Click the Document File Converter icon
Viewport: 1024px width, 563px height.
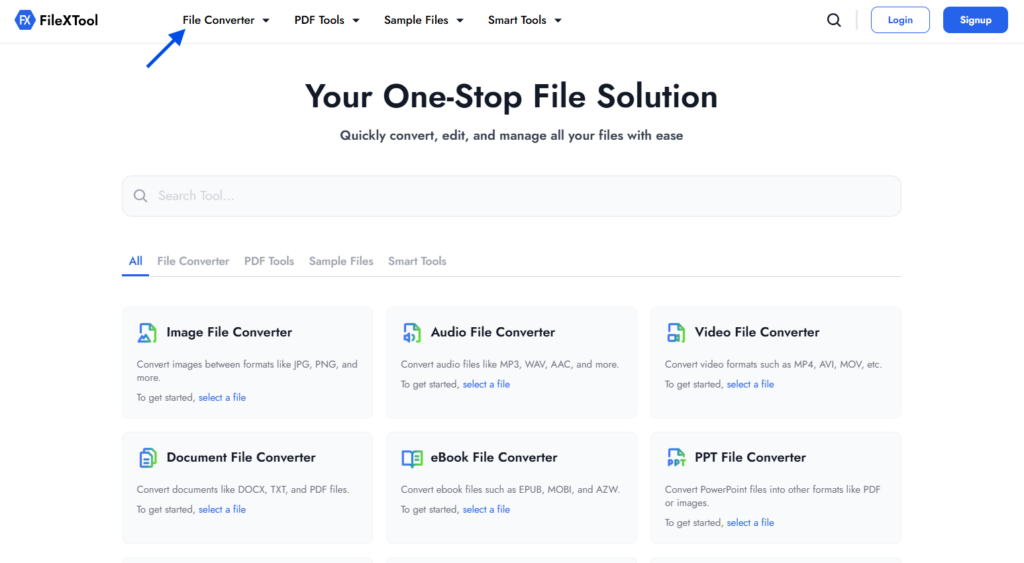click(147, 458)
